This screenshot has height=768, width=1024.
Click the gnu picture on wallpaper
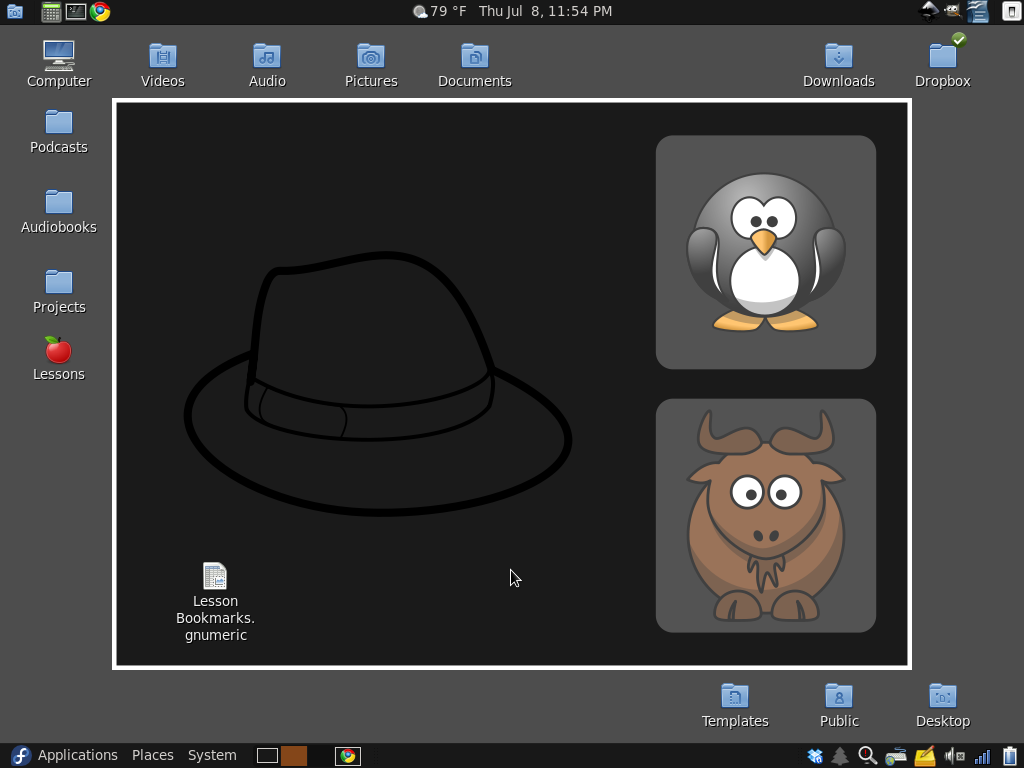[765, 515]
